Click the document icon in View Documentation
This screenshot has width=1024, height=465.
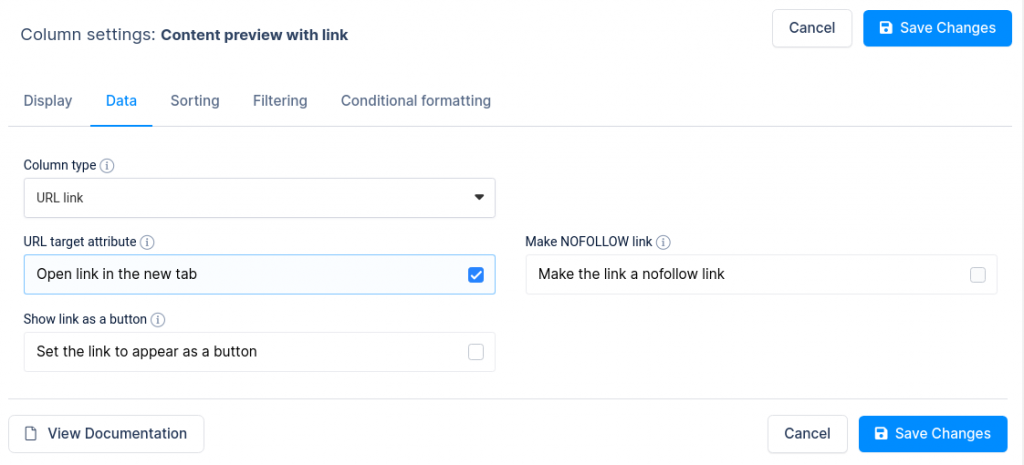[x=31, y=434]
